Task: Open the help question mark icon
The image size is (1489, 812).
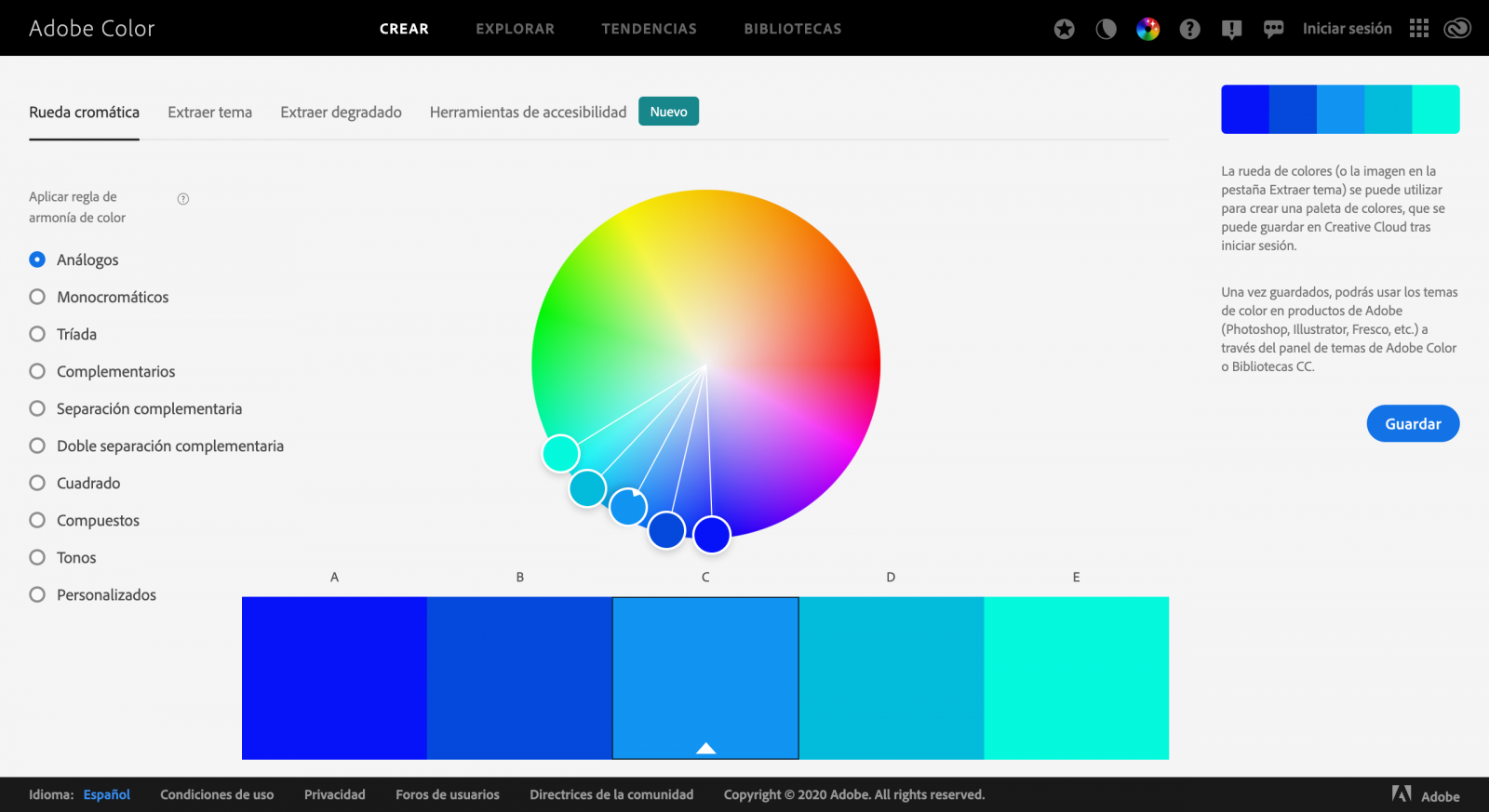Action: tap(1189, 29)
